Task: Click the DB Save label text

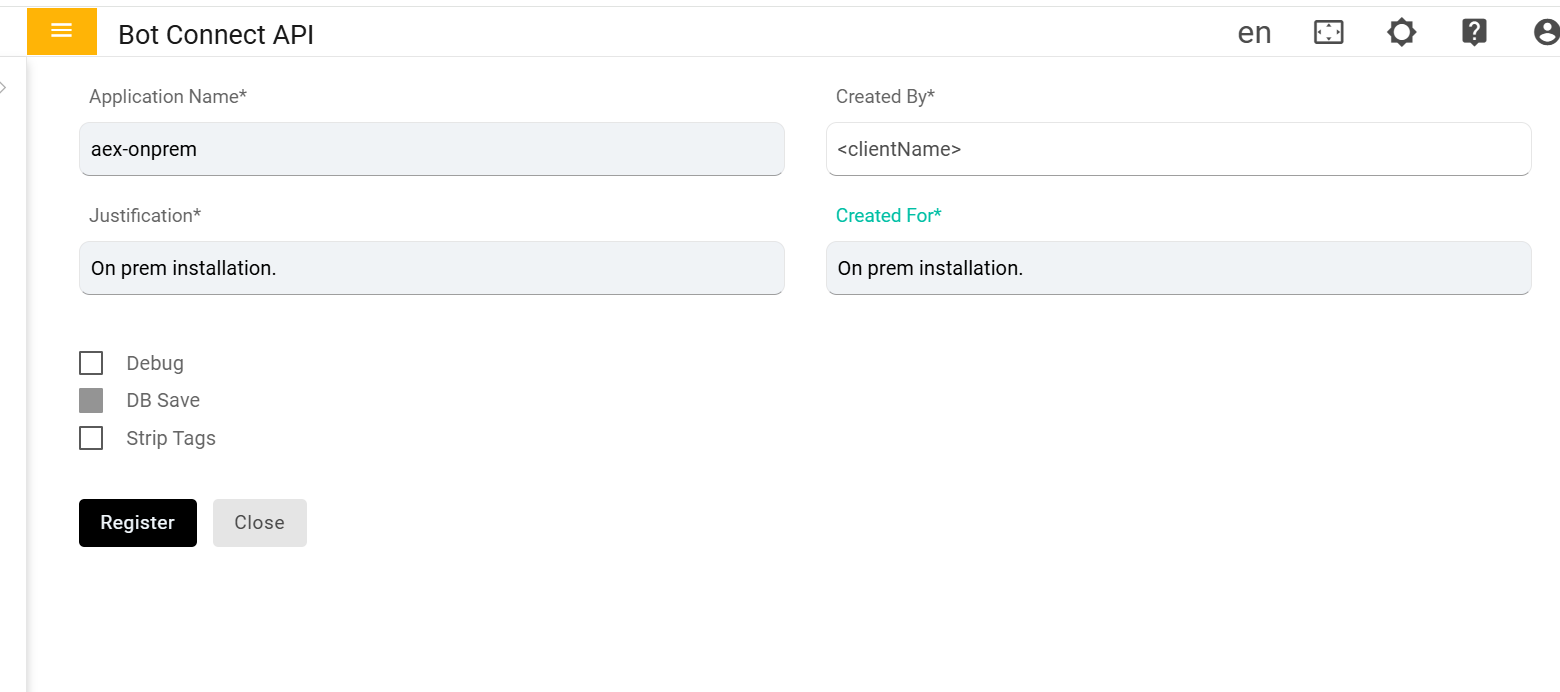Action: coord(163,400)
